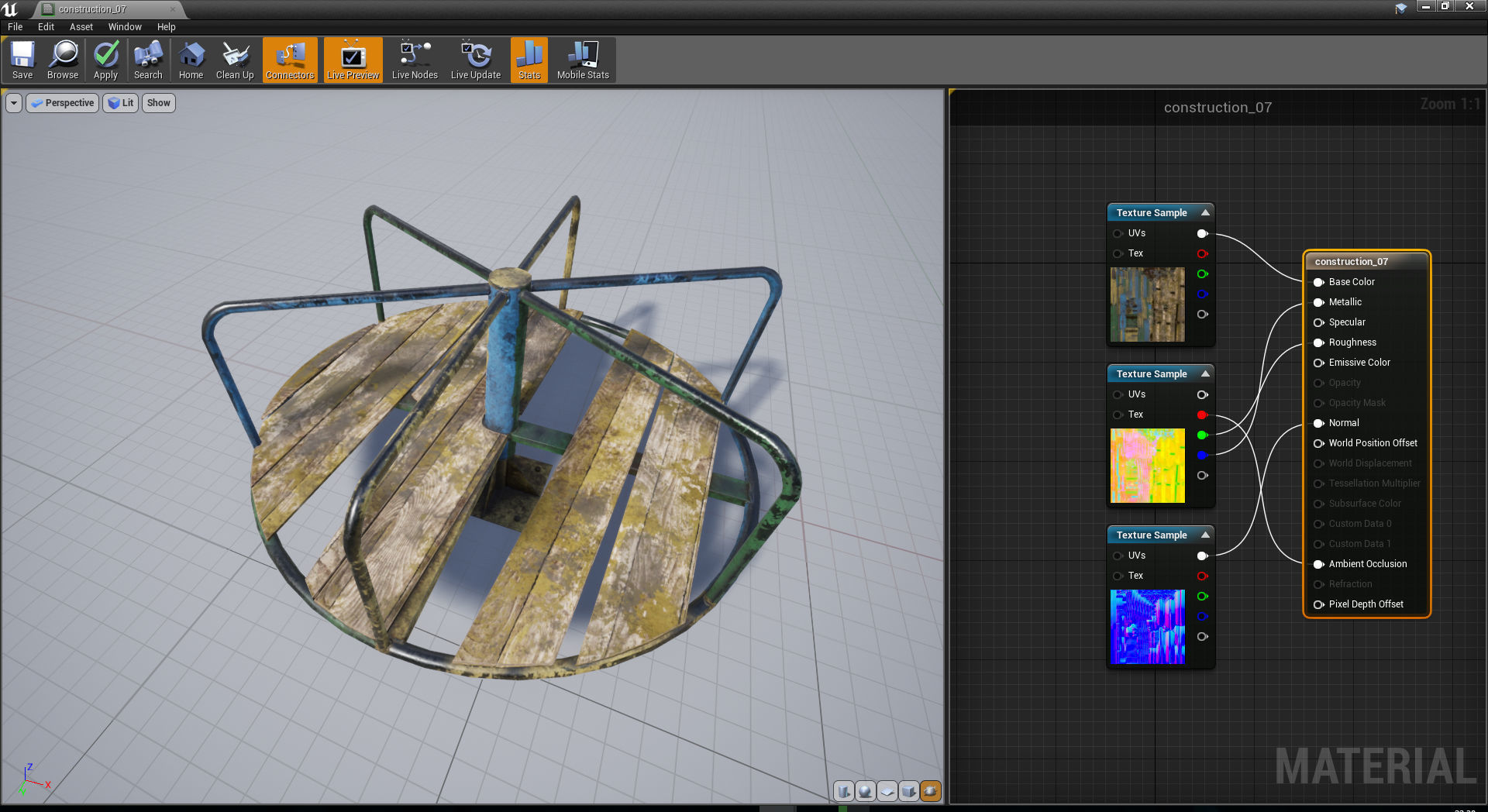
Task: Apply the material changes
Action: pyautogui.click(x=105, y=60)
